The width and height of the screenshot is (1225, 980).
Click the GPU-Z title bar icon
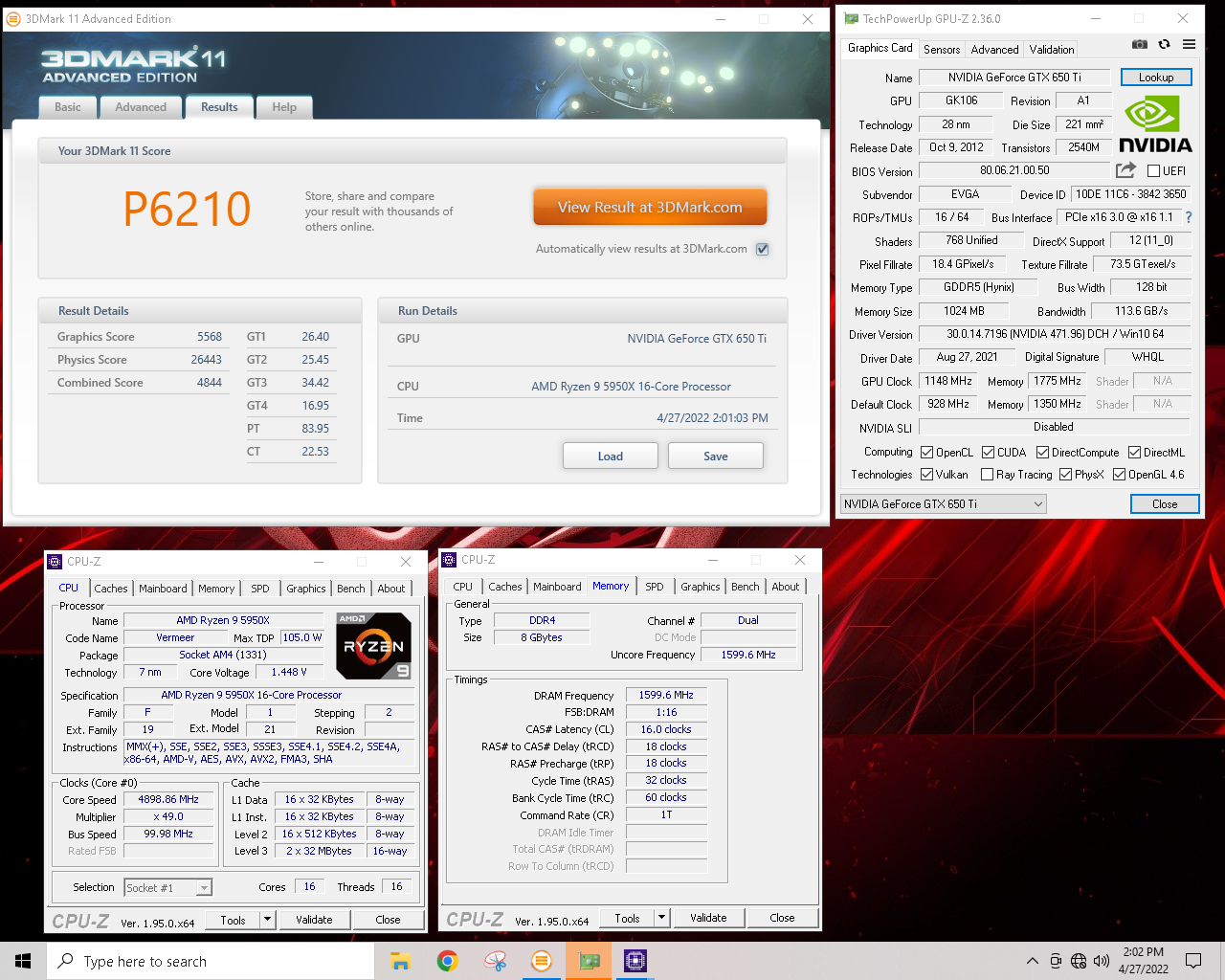coord(851,18)
